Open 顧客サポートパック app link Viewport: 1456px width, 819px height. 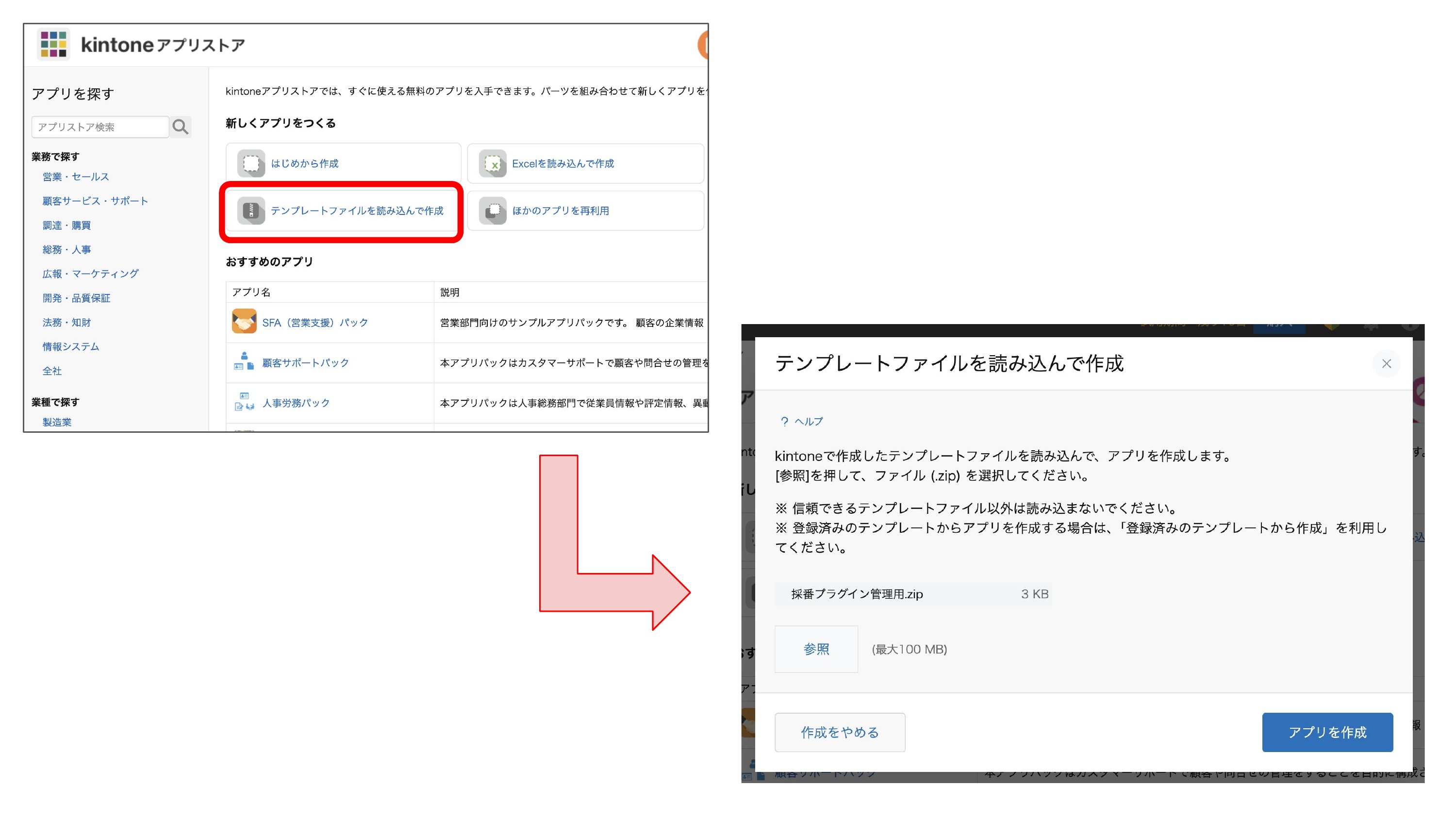tap(305, 363)
